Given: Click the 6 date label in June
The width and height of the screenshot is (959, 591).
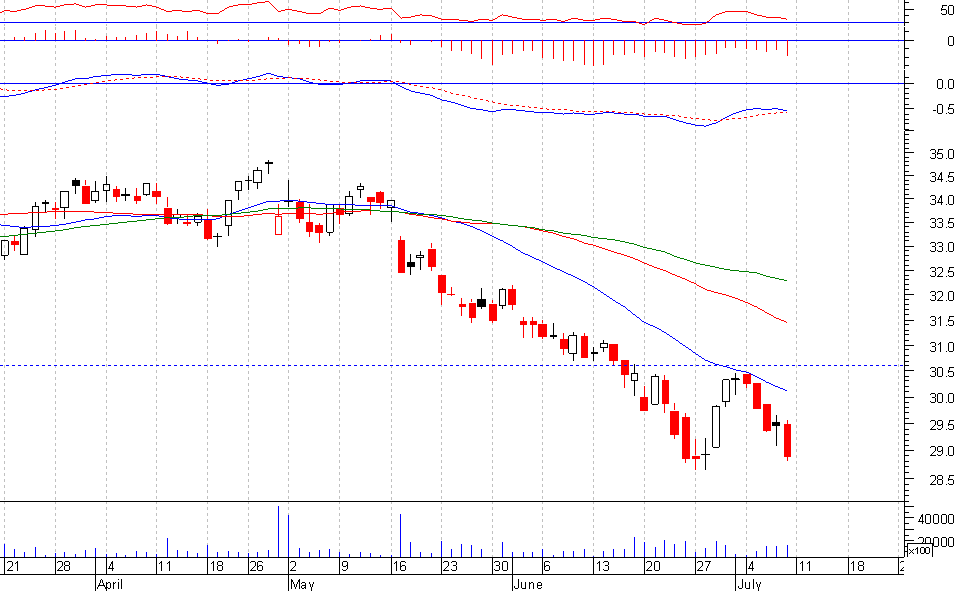Looking at the screenshot, I should [547, 566].
